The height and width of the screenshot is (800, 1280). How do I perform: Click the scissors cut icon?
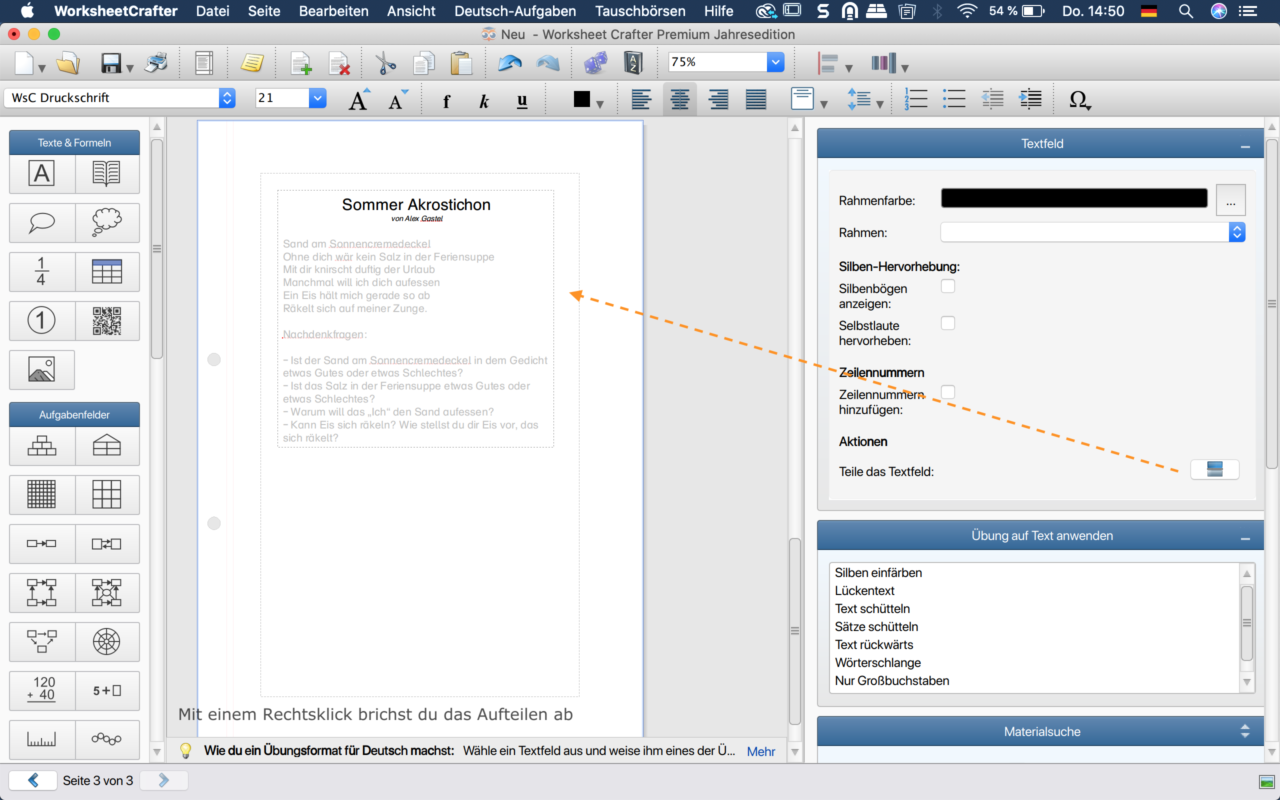[386, 64]
